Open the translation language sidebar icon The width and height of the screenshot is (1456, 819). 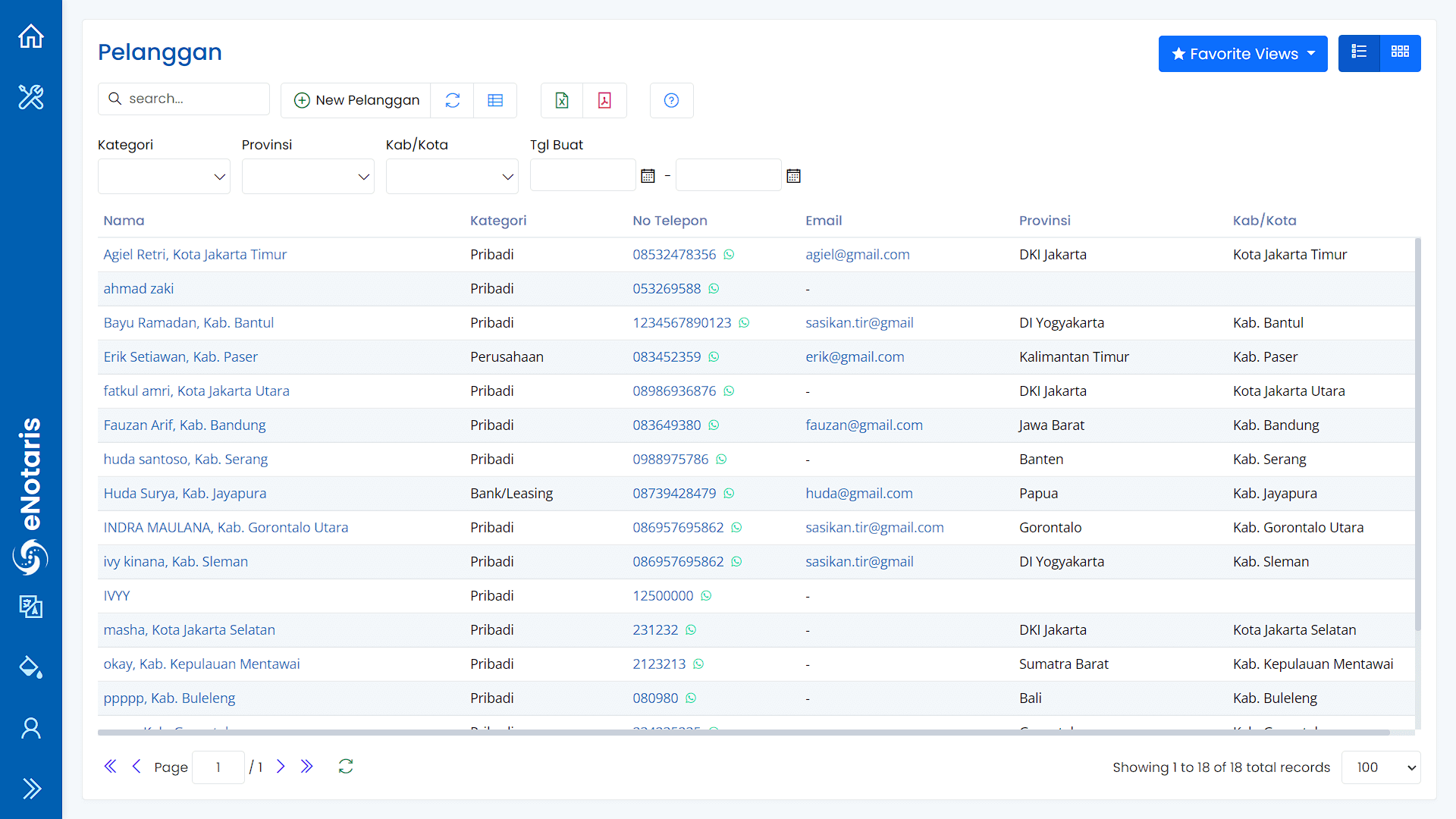click(x=31, y=607)
